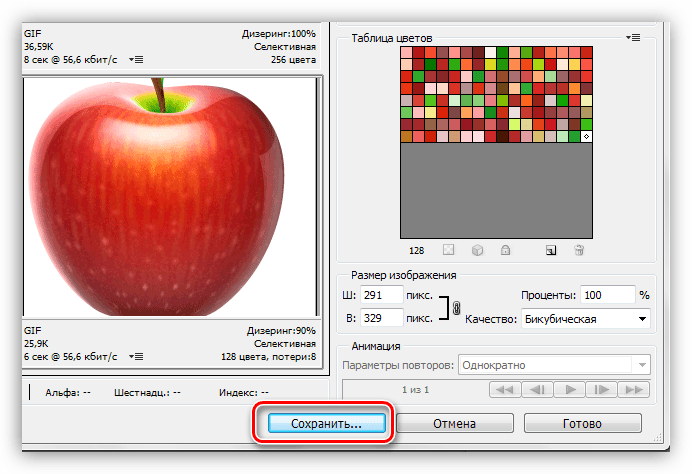Click the Дизеринг:90% label

281,331
